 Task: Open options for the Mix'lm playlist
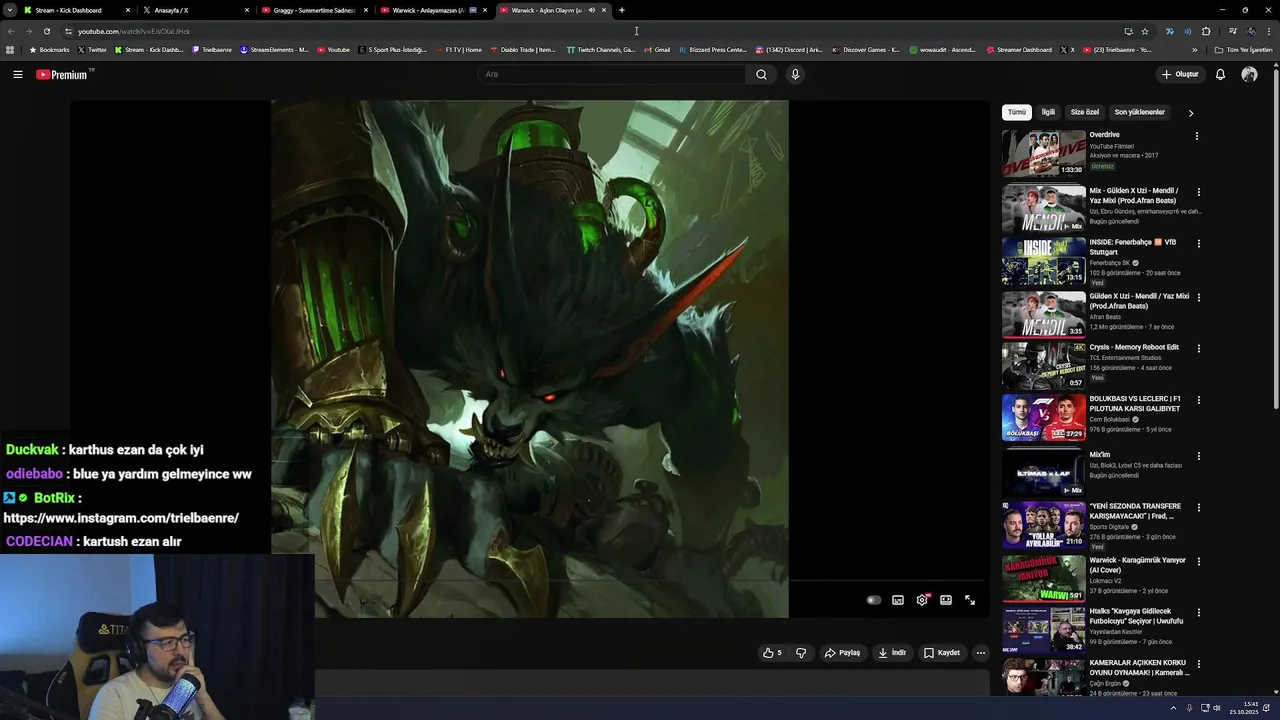click(1199, 456)
